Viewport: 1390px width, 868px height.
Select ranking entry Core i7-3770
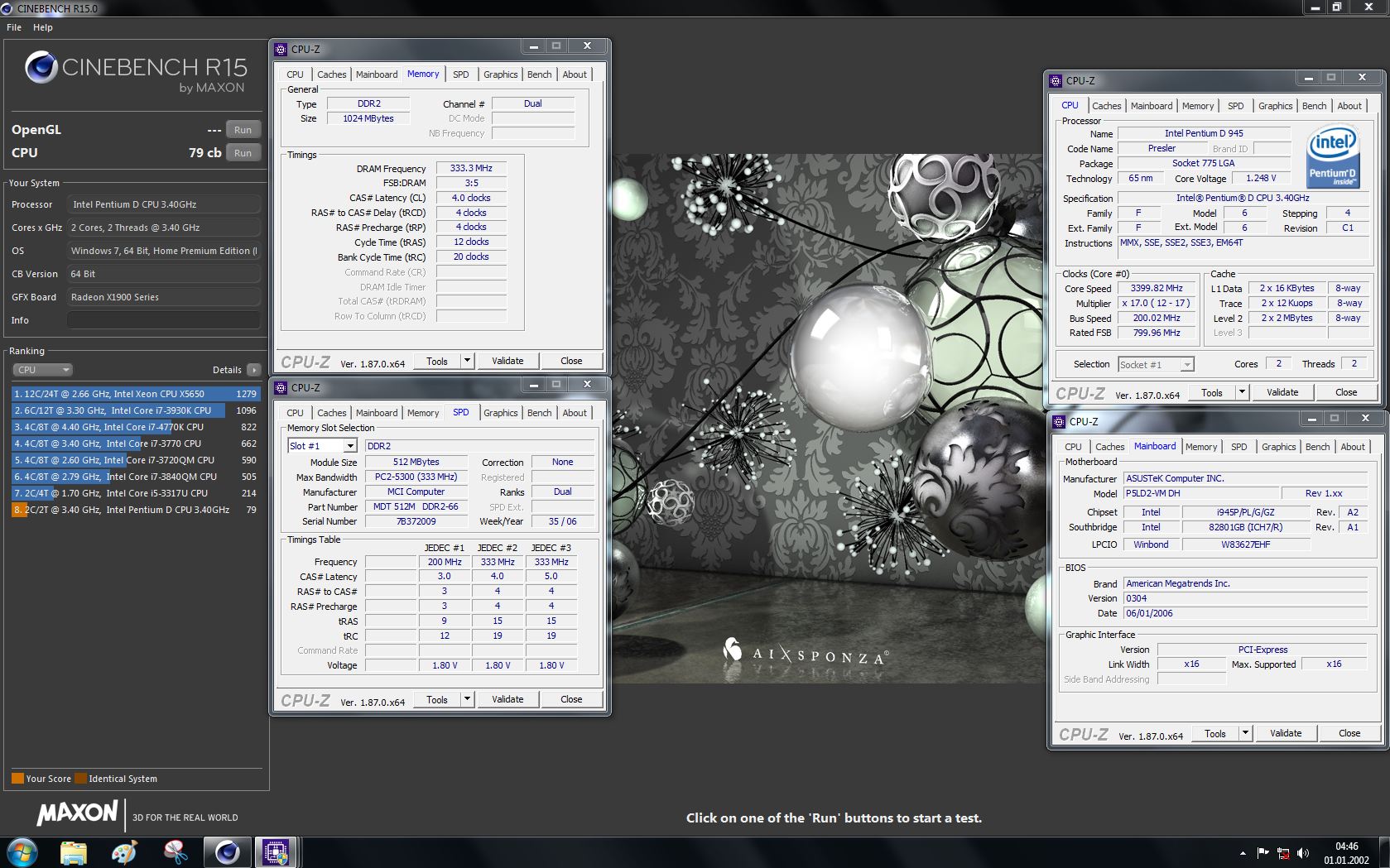pos(136,444)
